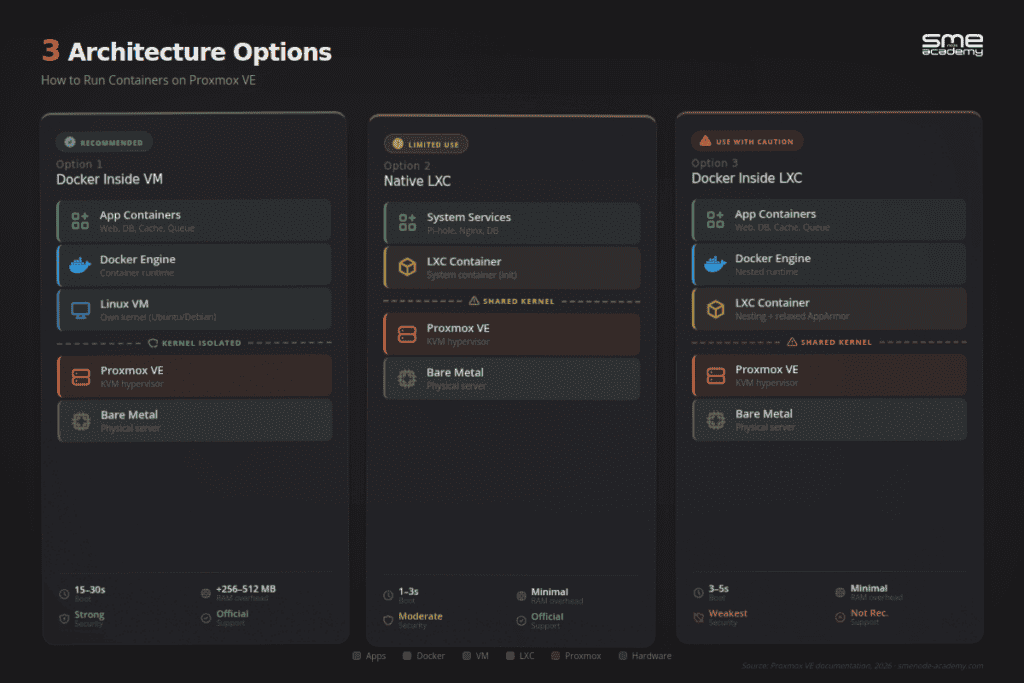Click the Not Rec. support label
This screenshot has width=1024, height=683.
[869, 613]
